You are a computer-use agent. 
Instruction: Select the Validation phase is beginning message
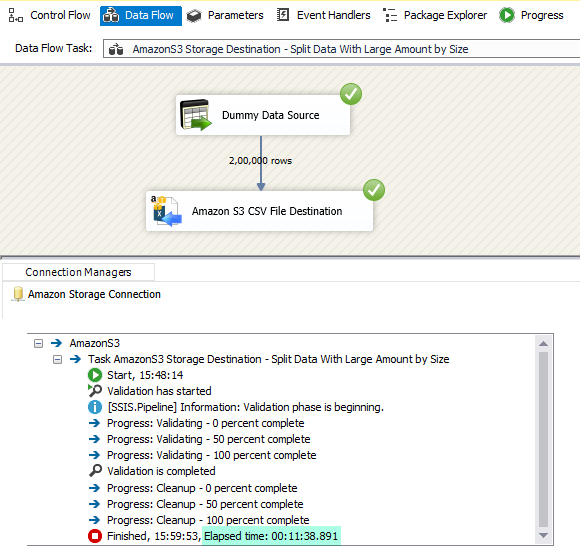tap(246, 407)
